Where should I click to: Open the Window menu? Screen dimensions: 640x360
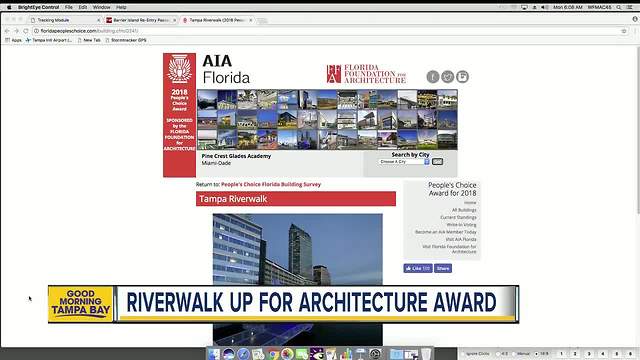coord(101,7)
